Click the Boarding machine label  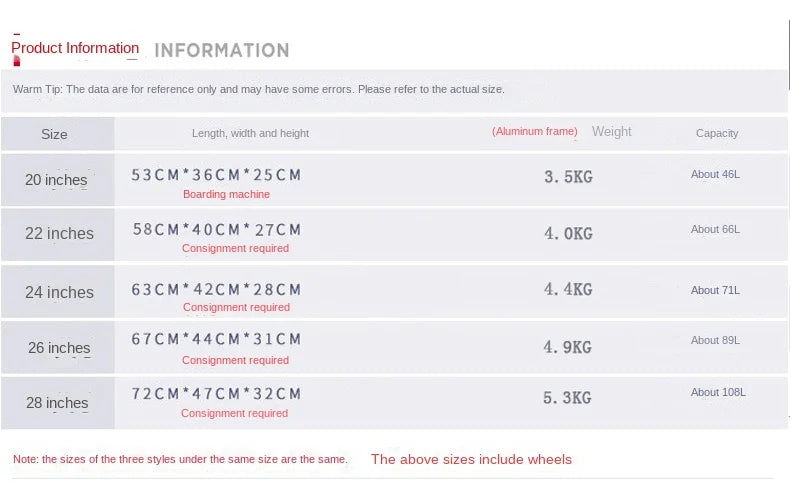(226, 194)
